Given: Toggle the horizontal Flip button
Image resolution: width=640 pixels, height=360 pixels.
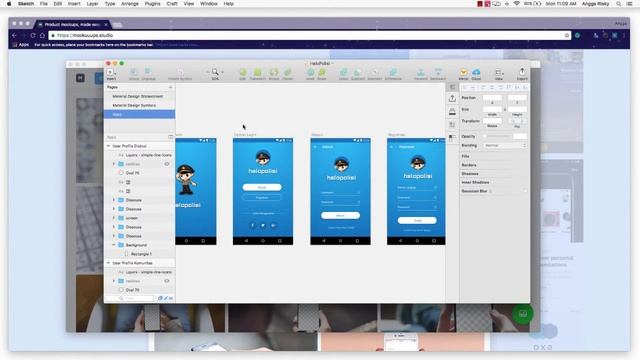Looking at the screenshot, I should pyautogui.click(x=513, y=121).
